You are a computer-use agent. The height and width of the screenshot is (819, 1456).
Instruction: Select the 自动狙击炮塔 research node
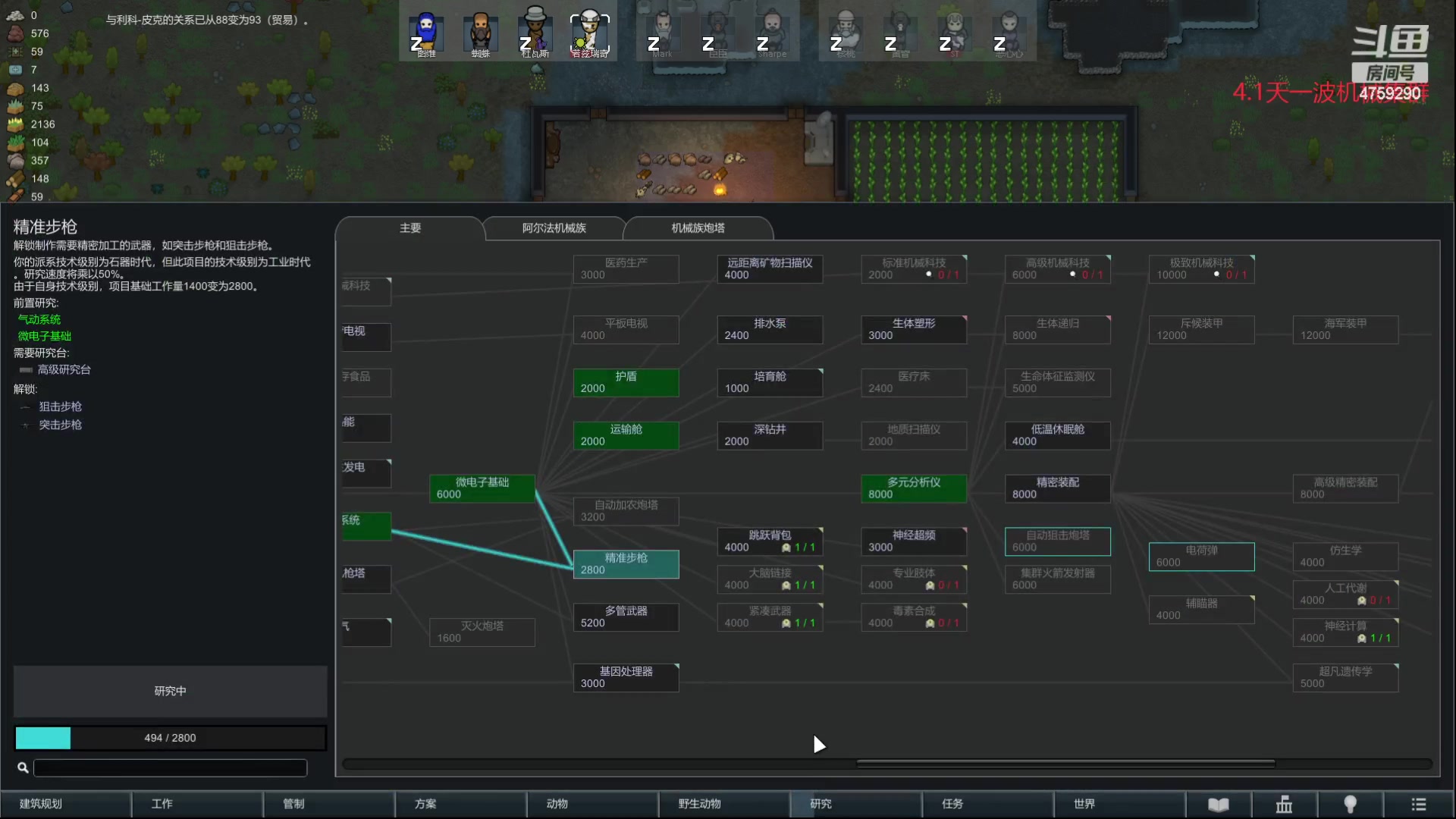(1058, 541)
